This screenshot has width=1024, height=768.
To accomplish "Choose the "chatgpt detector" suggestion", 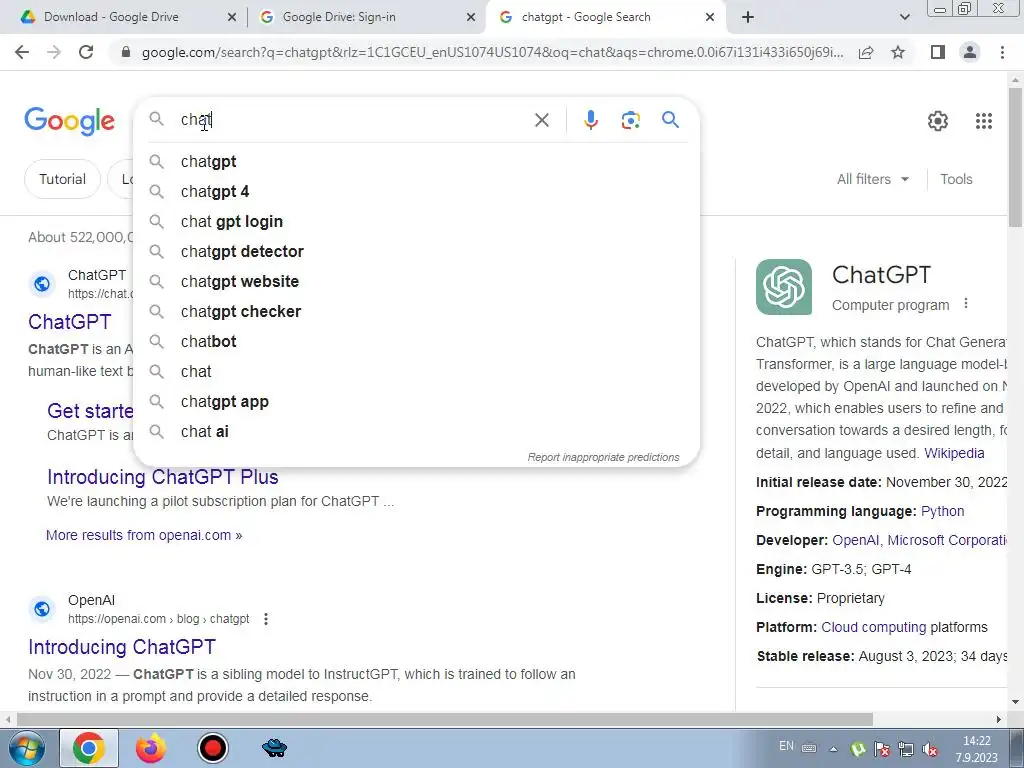I will [x=417, y=251].
